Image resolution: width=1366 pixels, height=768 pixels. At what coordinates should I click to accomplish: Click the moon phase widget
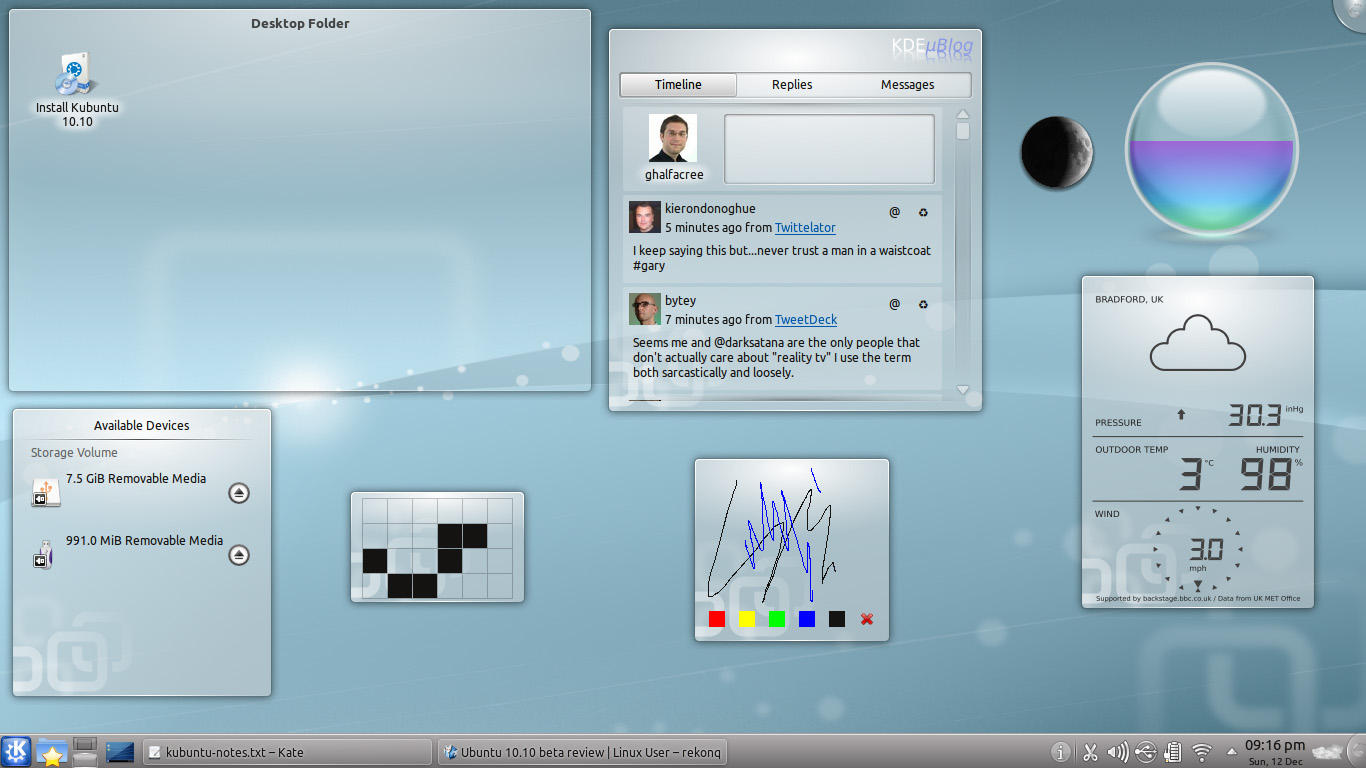(1057, 152)
